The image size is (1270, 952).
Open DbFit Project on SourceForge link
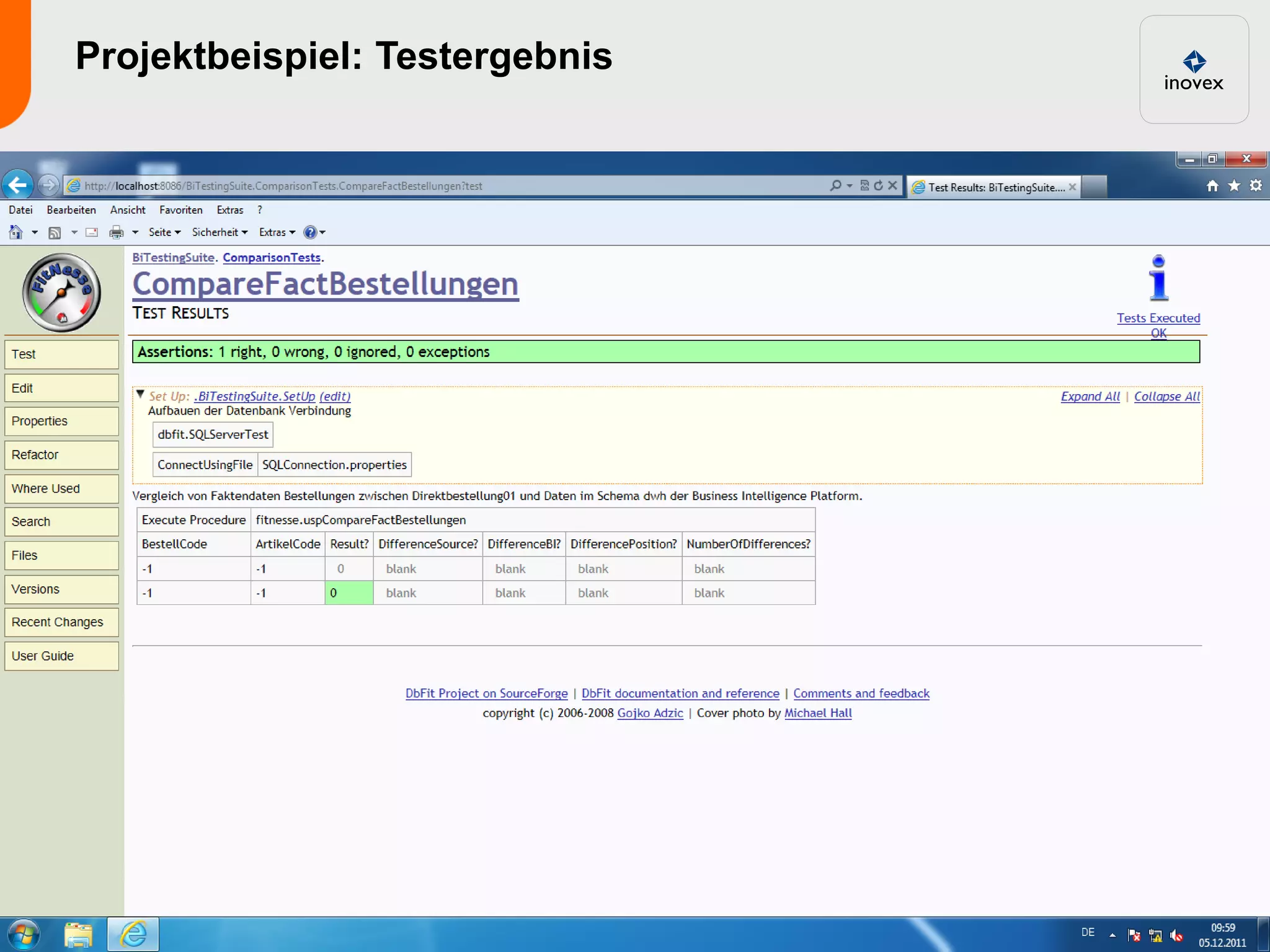[486, 693]
